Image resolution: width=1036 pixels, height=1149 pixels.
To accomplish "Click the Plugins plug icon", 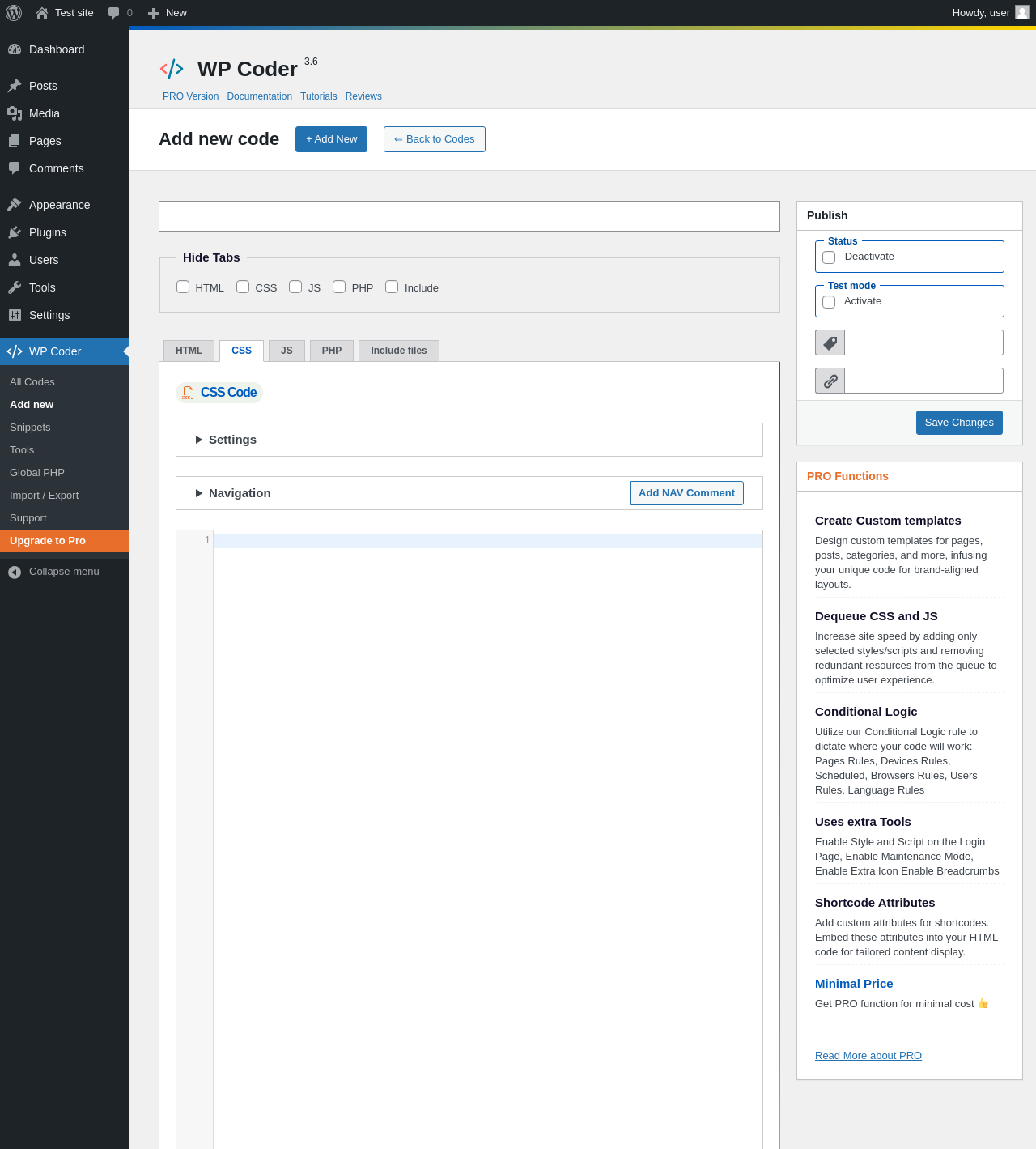I will click(x=15, y=232).
